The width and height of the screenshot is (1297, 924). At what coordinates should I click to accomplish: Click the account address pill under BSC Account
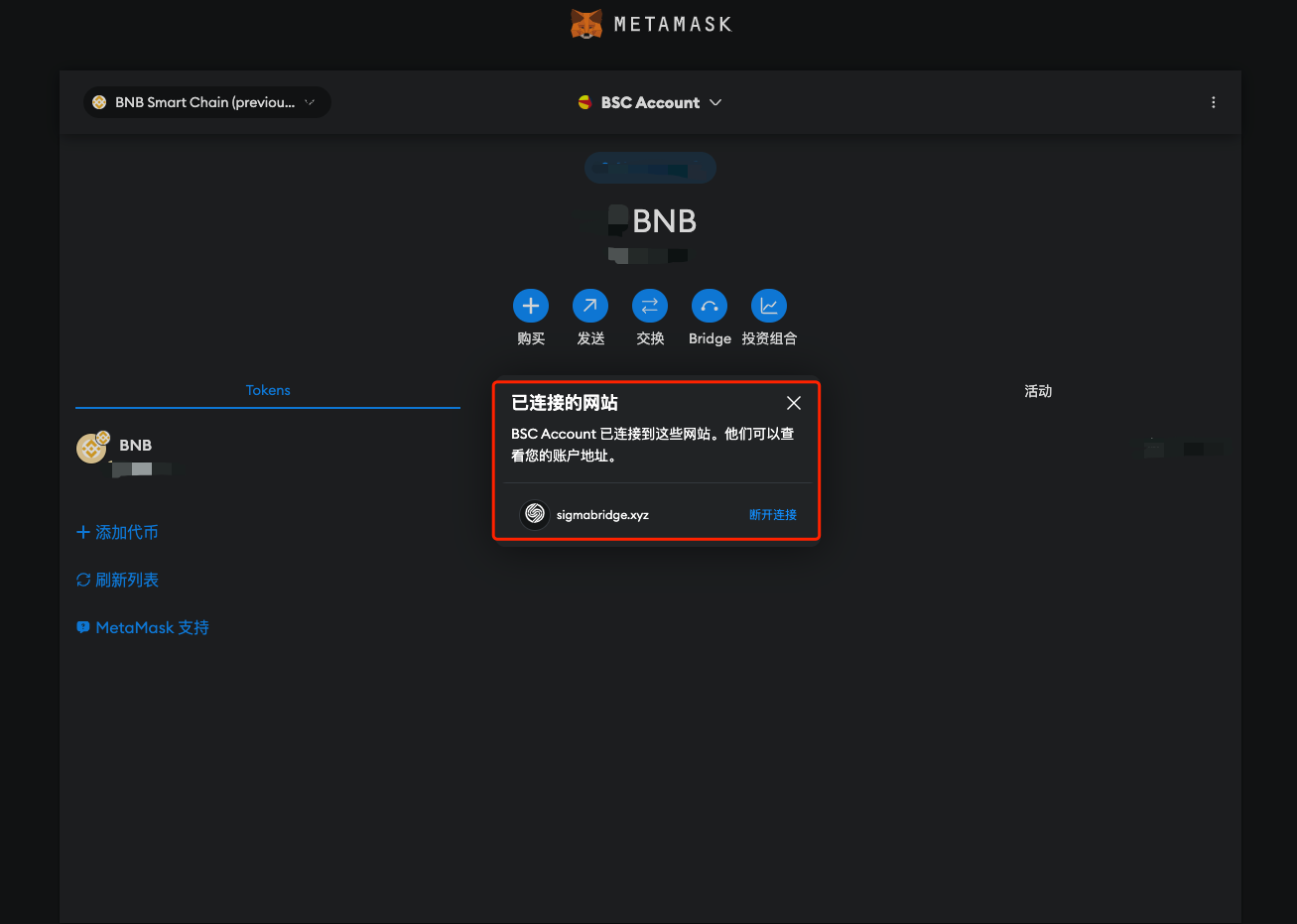(x=650, y=168)
